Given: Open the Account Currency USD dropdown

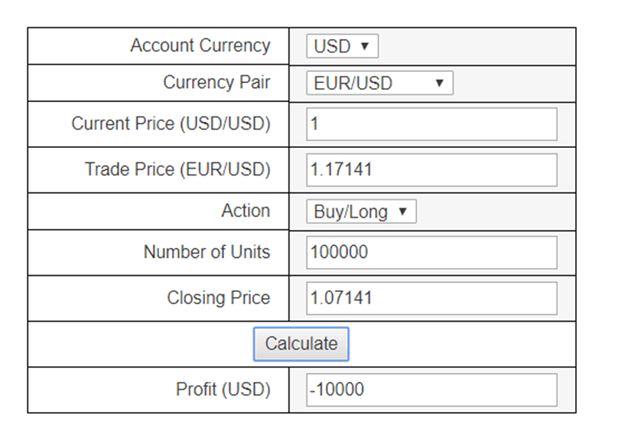Looking at the screenshot, I should [x=341, y=46].
